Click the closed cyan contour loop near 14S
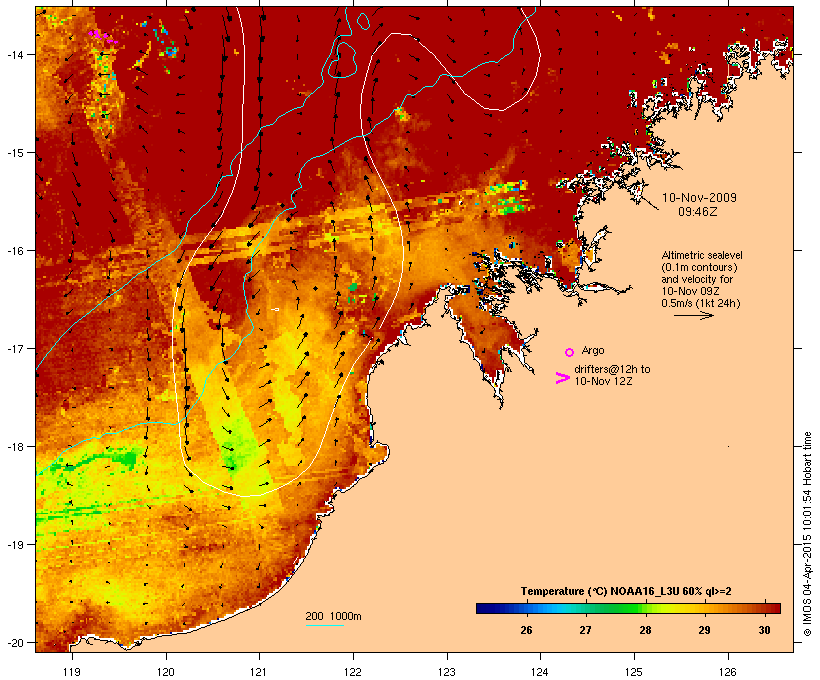This screenshot has width=820, height=680. [x=341, y=61]
